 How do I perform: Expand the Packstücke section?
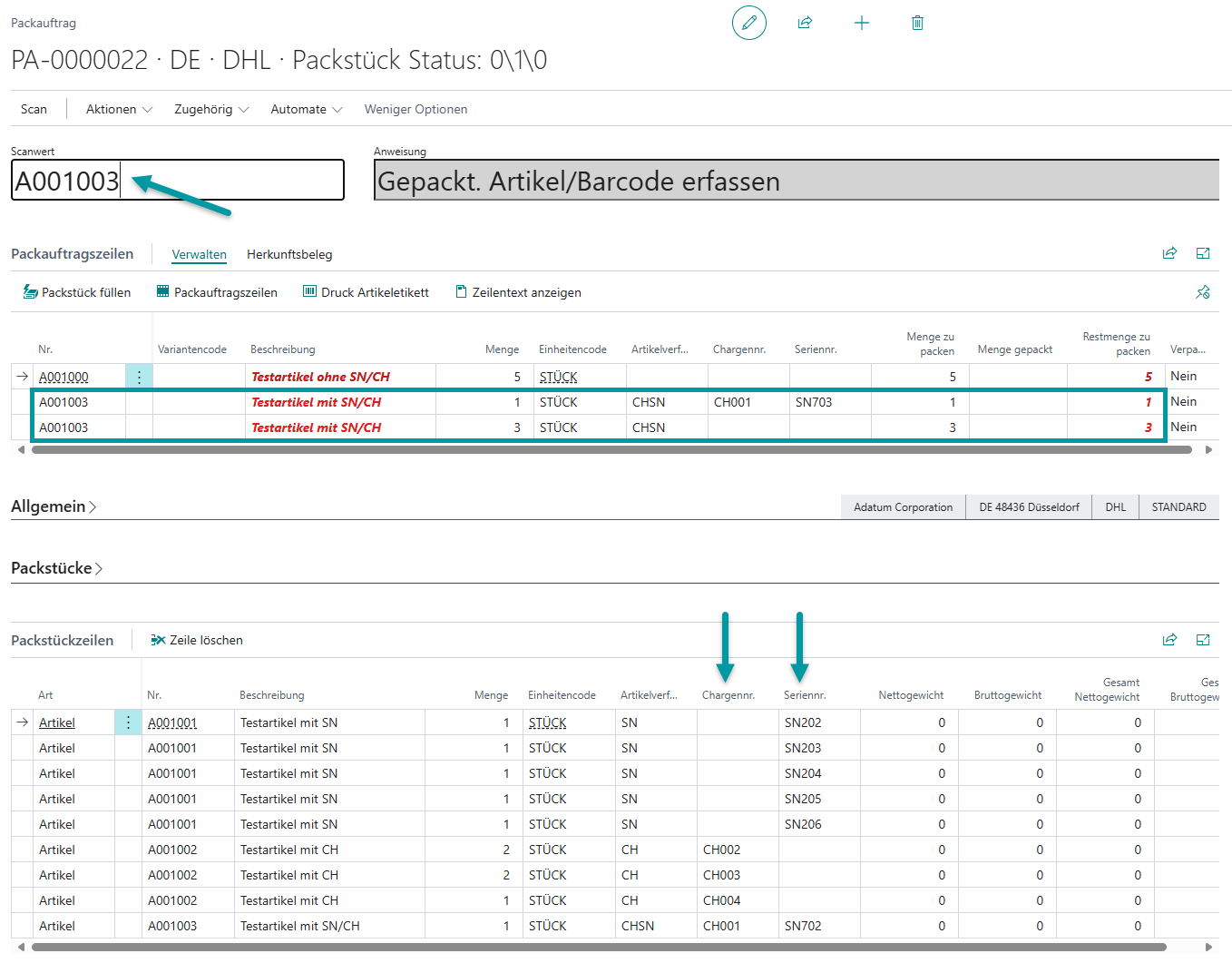pos(56,568)
